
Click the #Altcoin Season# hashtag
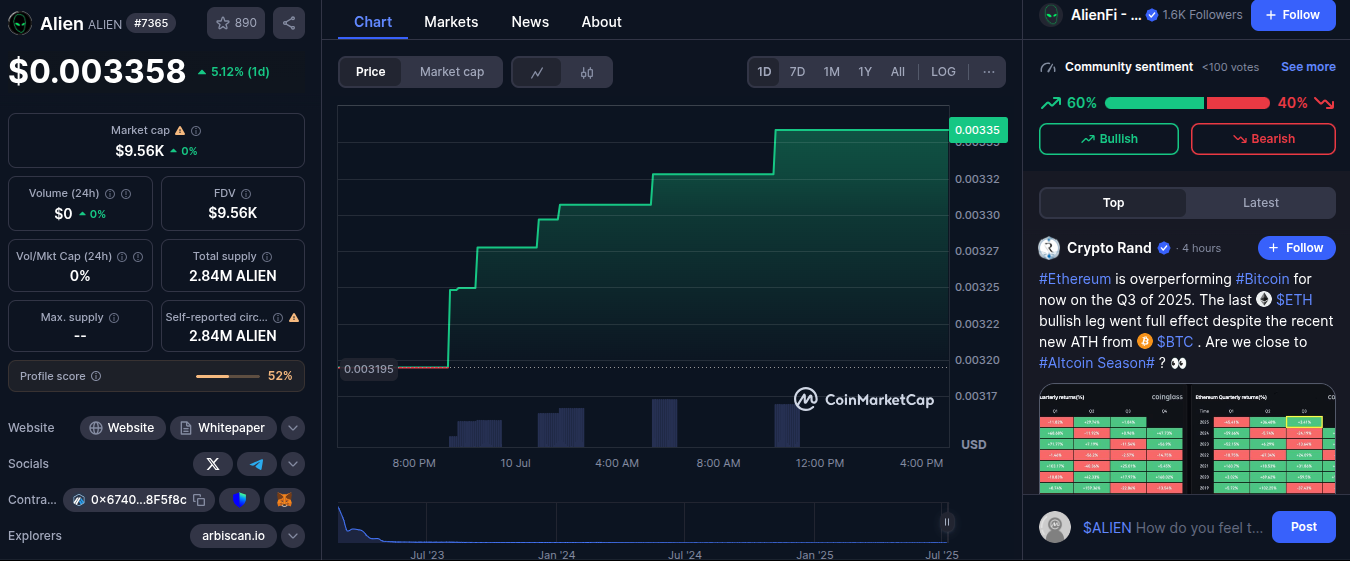click(1097, 363)
